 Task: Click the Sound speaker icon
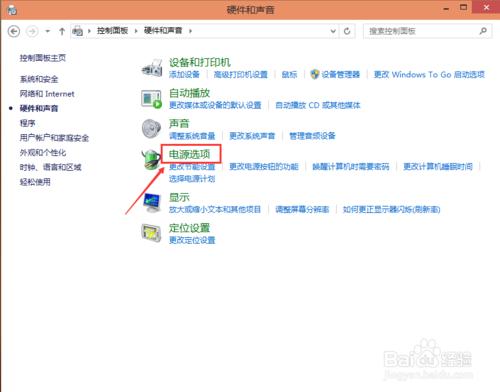tap(151, 129)
